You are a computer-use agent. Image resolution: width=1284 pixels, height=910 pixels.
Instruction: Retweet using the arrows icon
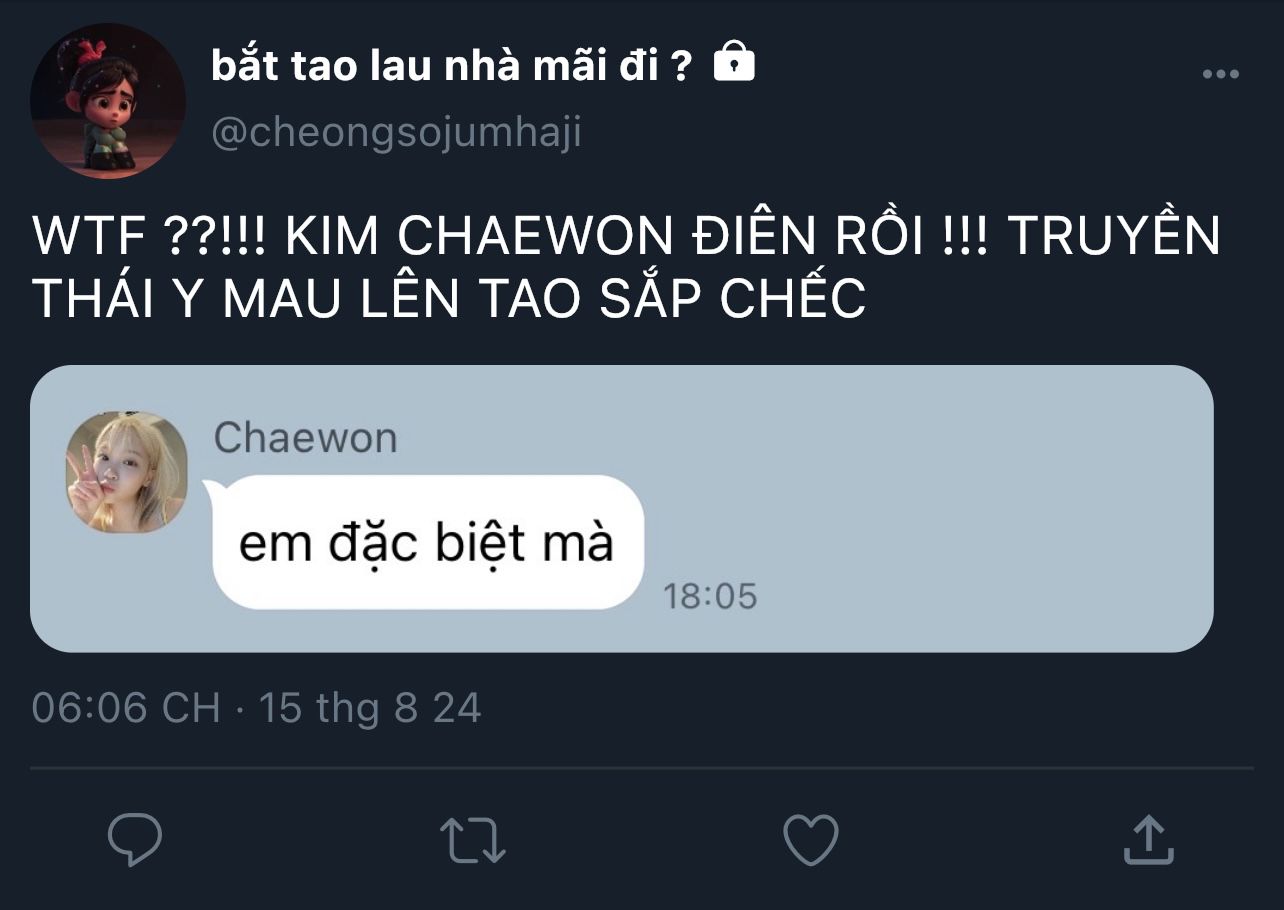point(473,840)
